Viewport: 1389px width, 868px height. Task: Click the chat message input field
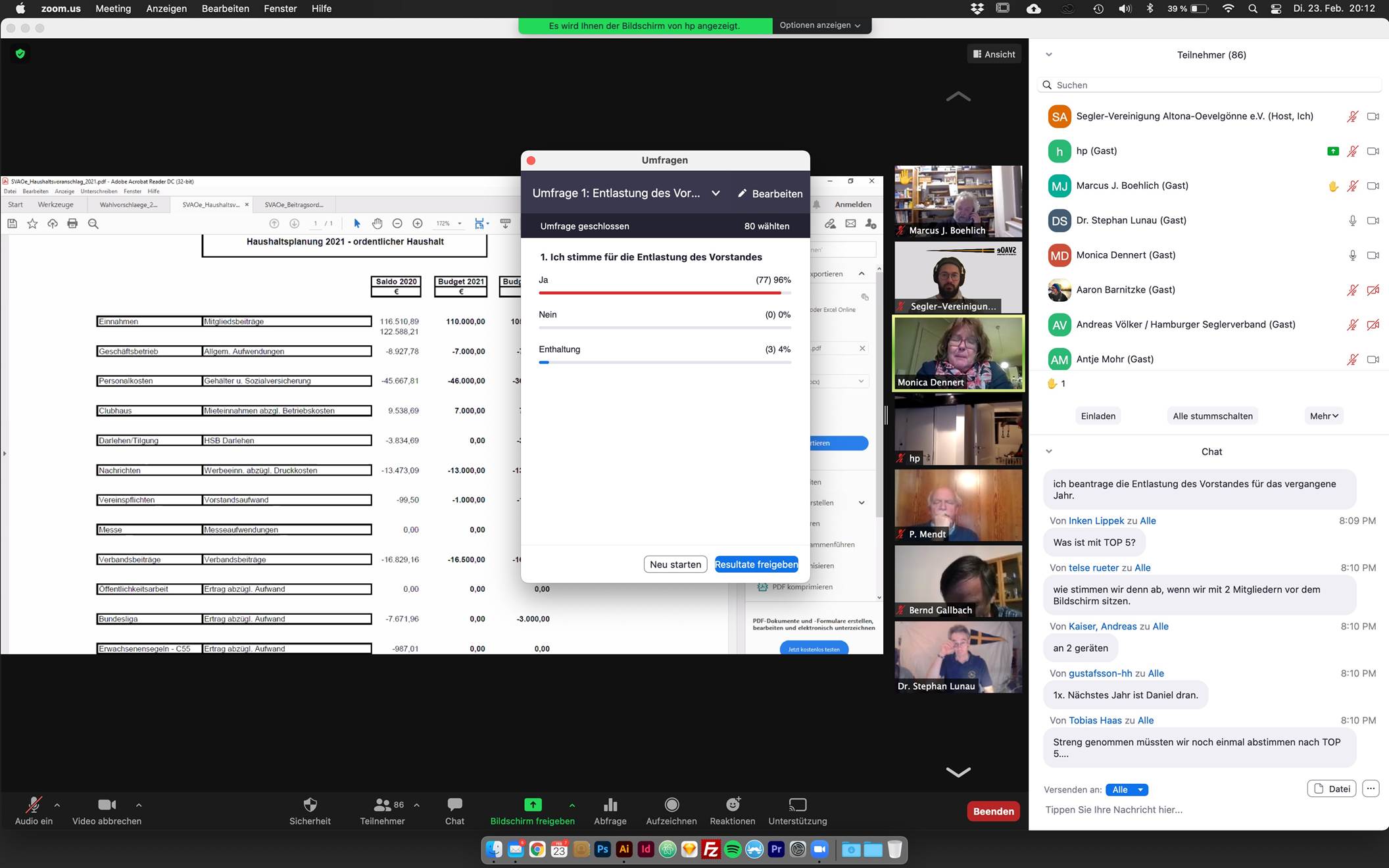(x=1210, y=810)
